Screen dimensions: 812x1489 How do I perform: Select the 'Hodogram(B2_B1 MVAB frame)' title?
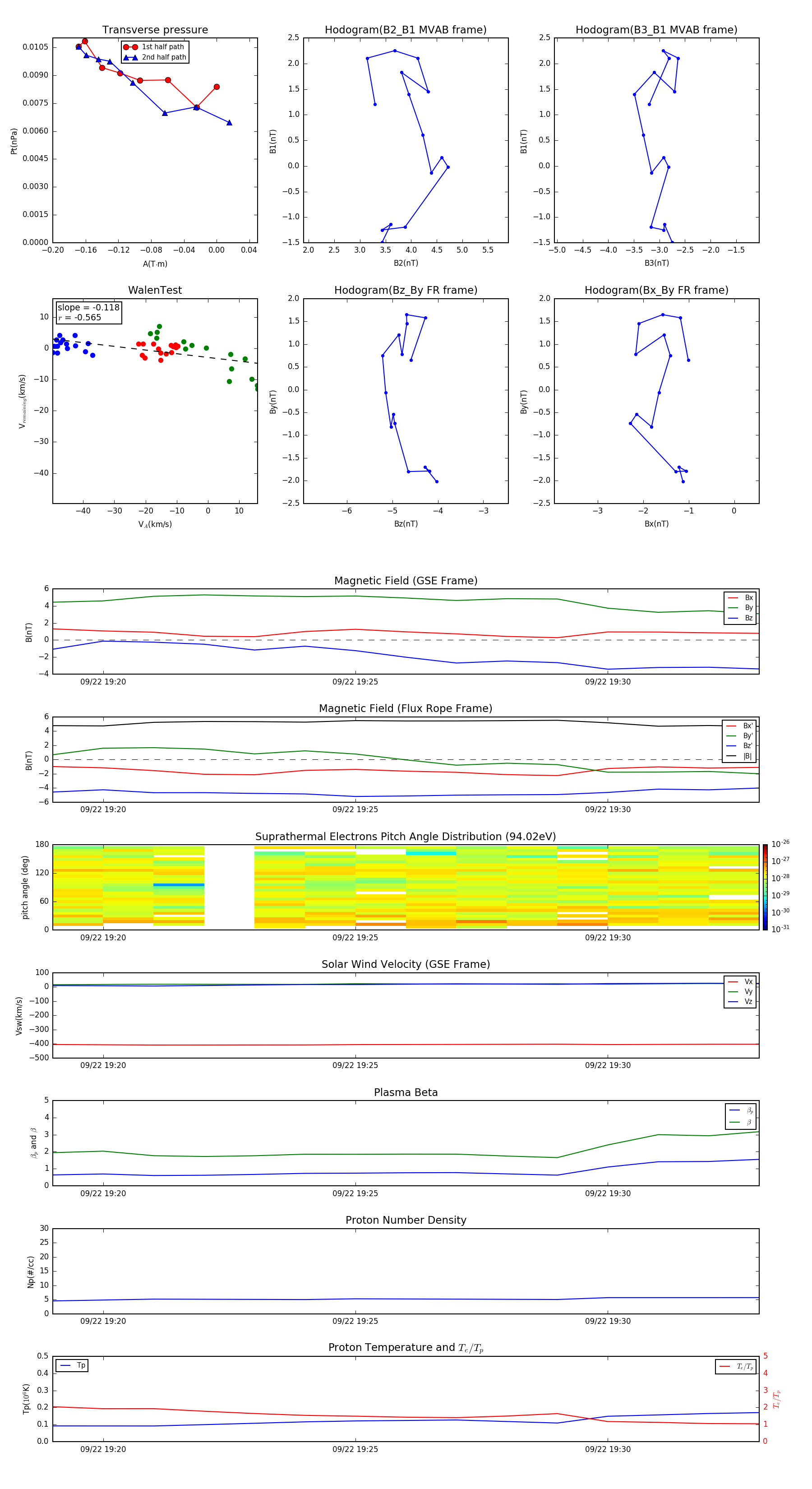[406, 30]
